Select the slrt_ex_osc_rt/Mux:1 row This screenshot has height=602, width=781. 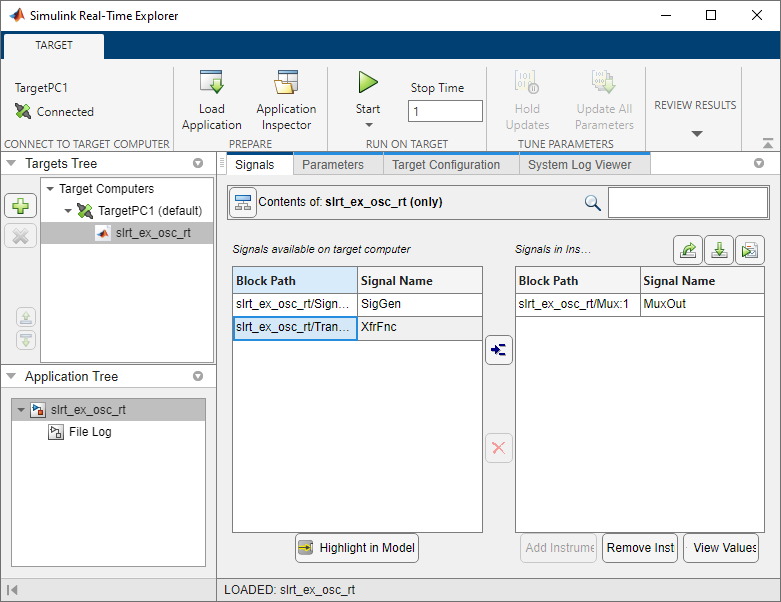[x=578, y=304]
